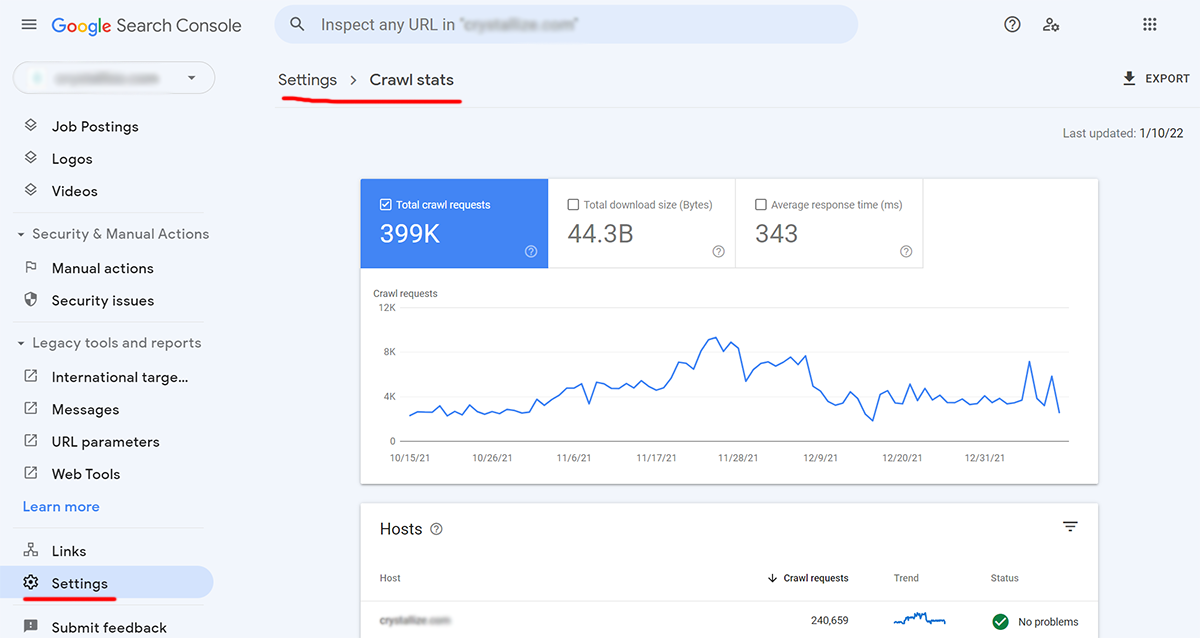Screen dimensions: 1200x638
Task: Open the Messages legacy tool
Action: coord(85,409)
